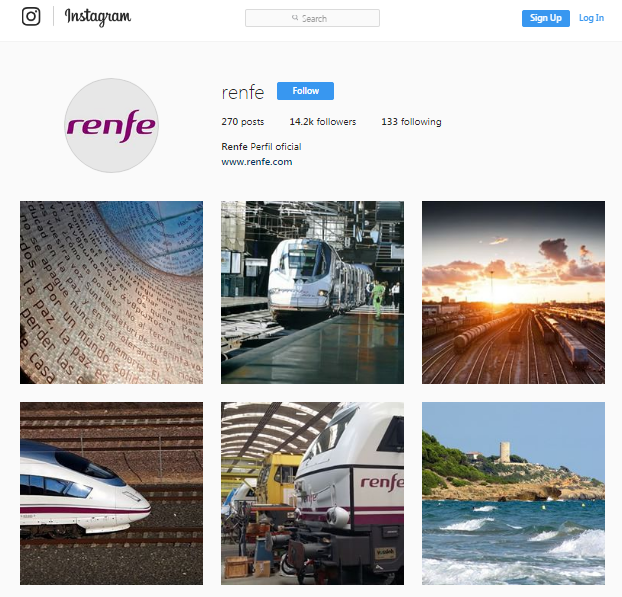Image resolution: width=622 pixels, height=597 pixels.
Task: Open the Log In link
Action: [x=591, y=18]
